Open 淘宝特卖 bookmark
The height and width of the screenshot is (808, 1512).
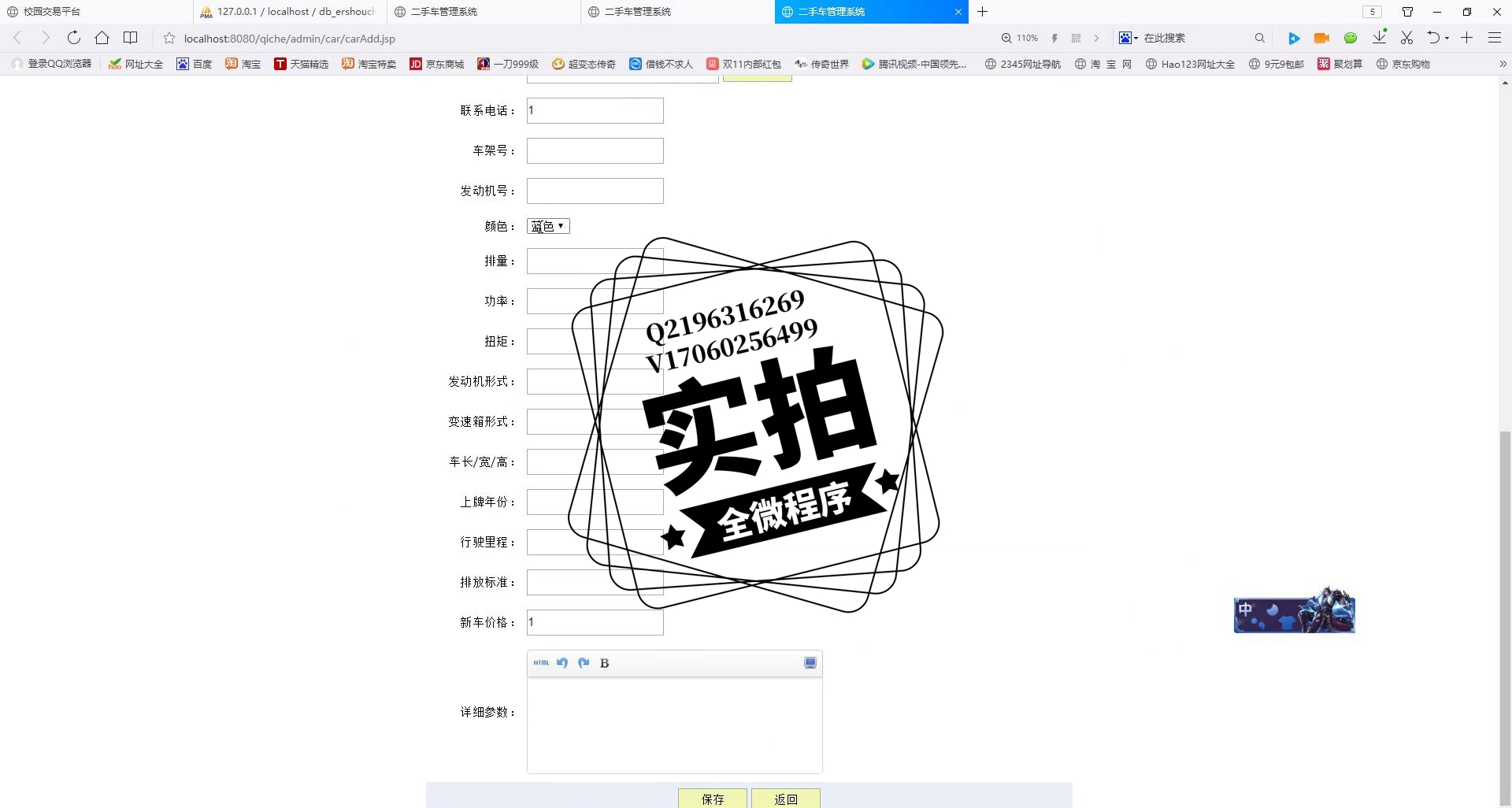click(369, 64)
